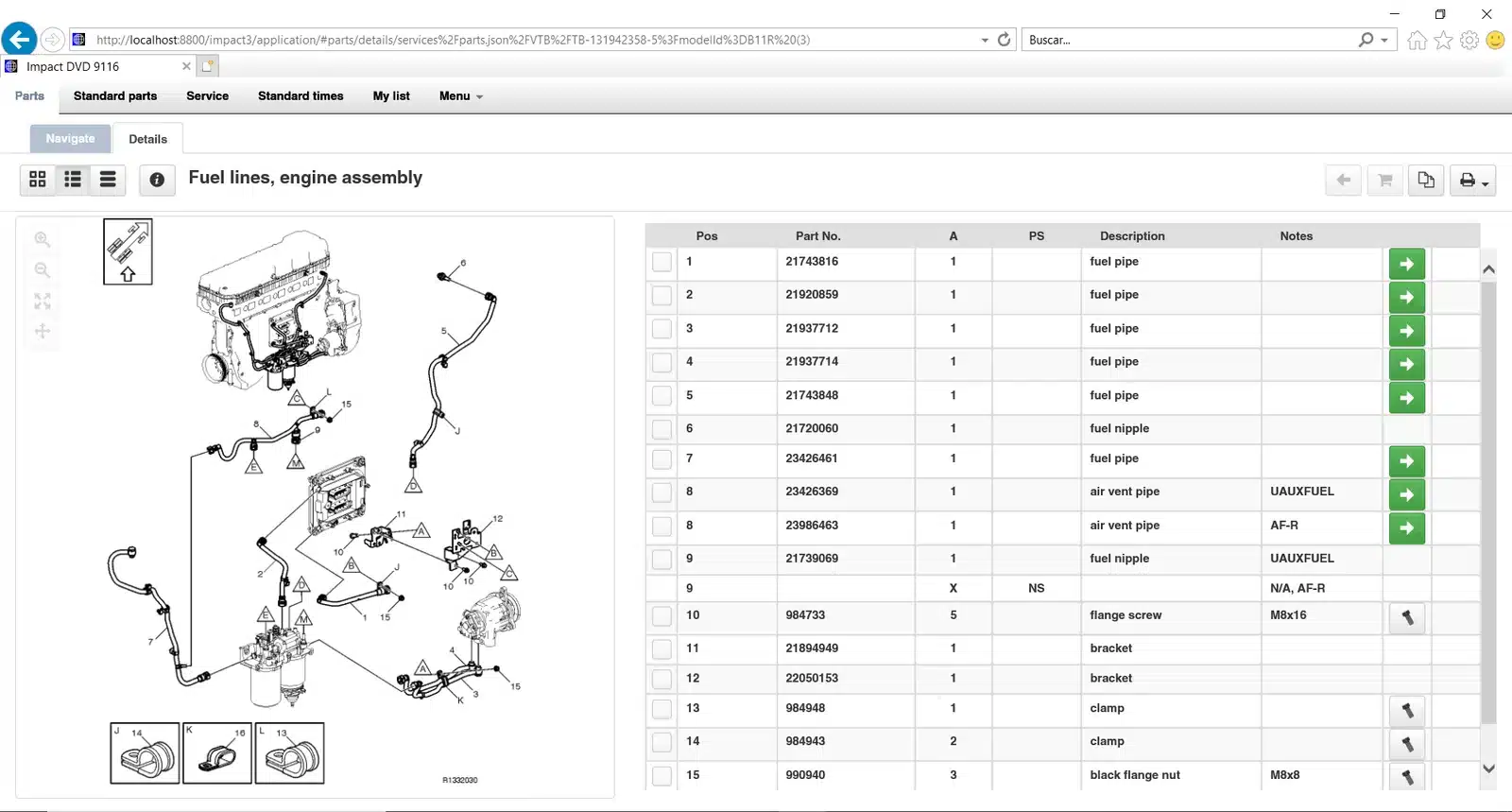This screenshot has width=1512, height=812.
Task: Click the parts table vertical scrollbar
Action: tap(1488, 501)
